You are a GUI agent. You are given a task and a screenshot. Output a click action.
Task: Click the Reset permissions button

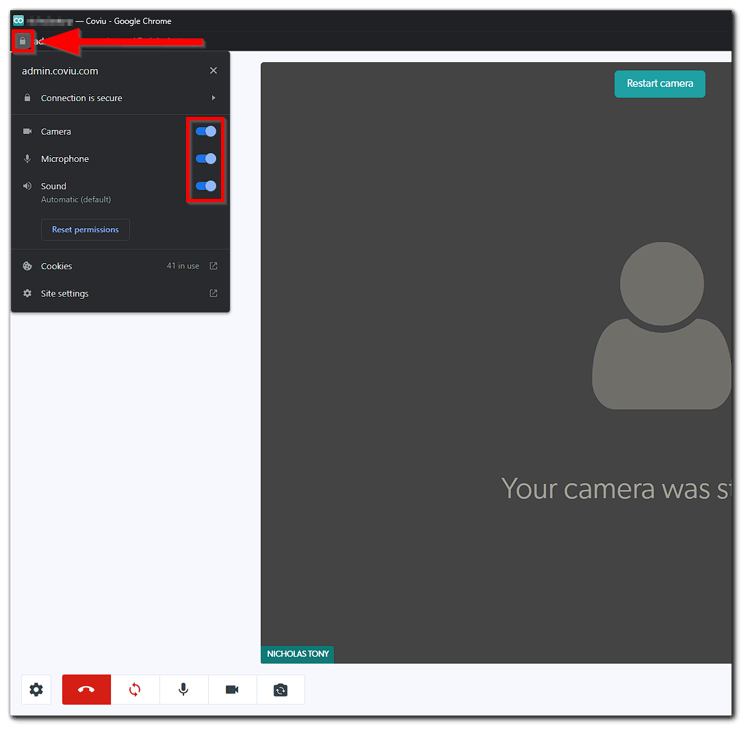(x=85, y=230)
